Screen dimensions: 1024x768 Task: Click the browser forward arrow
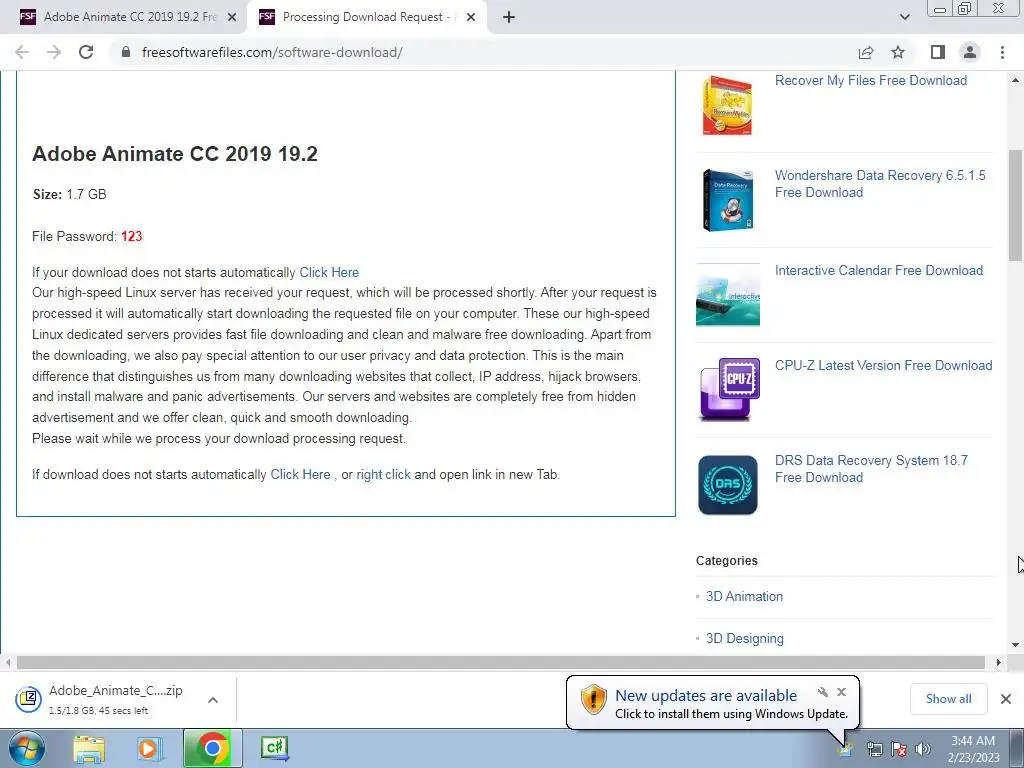(x=54, y=52)
